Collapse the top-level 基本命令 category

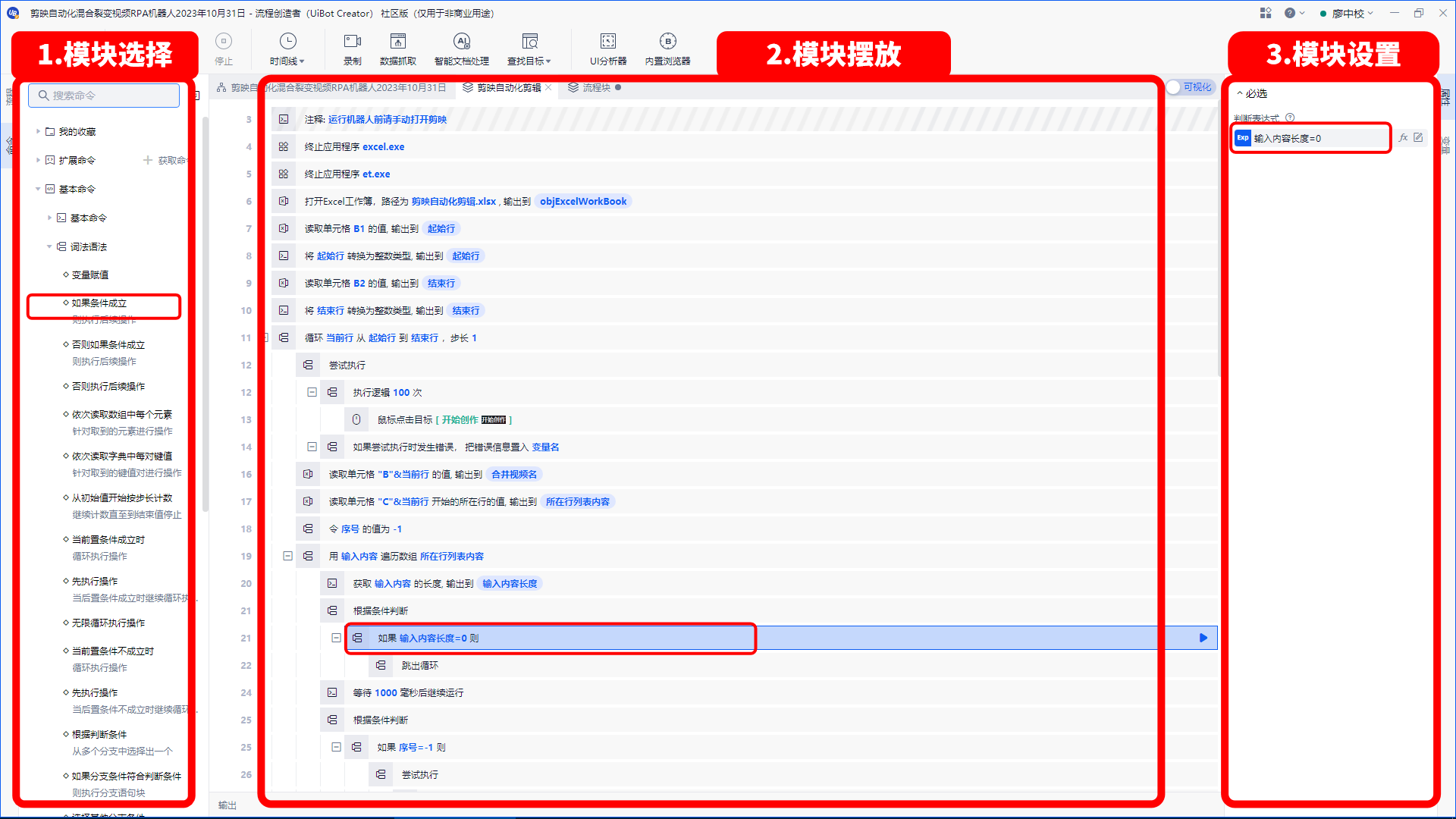tap(39, 189)
